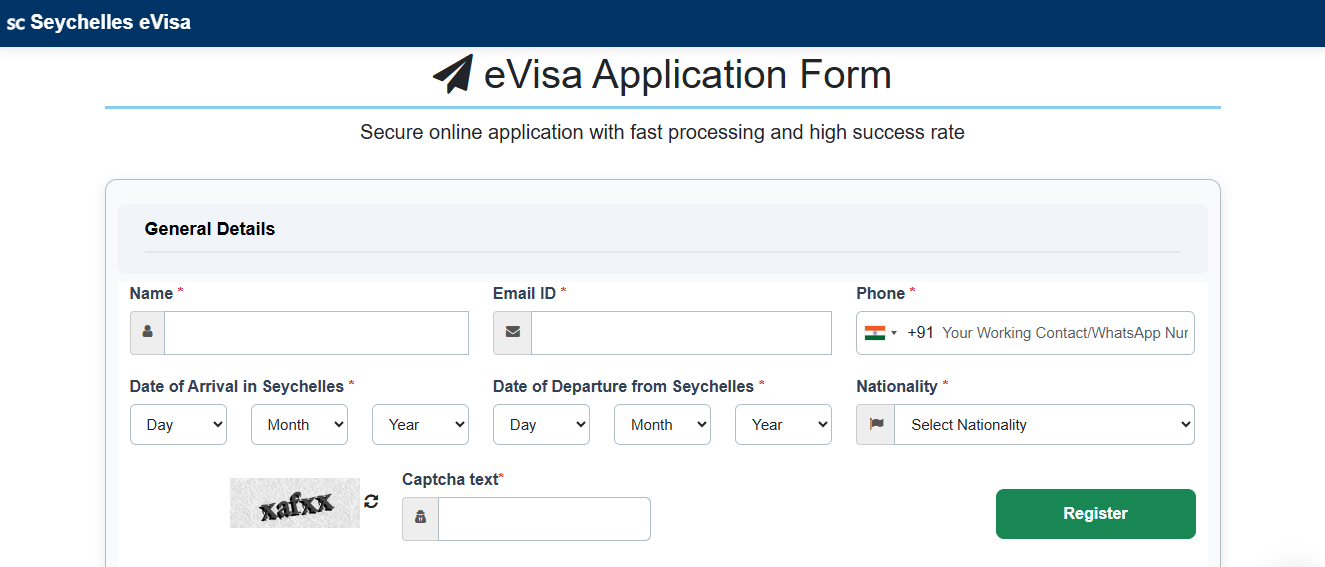Focus the Email ID input field

tap(680, 333)
